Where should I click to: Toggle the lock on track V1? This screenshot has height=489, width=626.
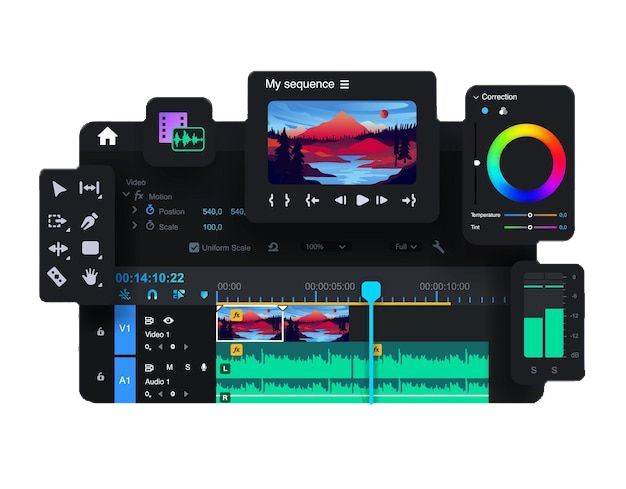tap(100, 330)
